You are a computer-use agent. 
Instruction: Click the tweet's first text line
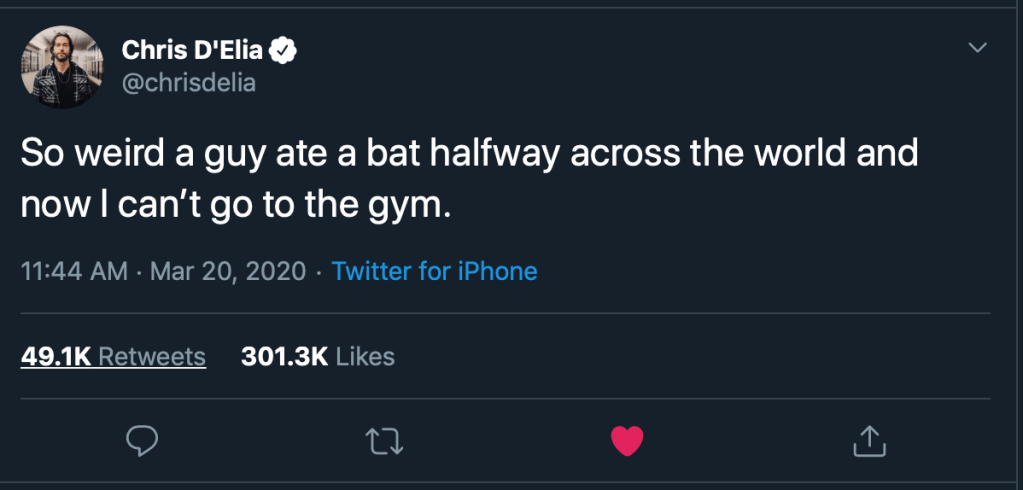pyautogui.click(x=468, y=155)
